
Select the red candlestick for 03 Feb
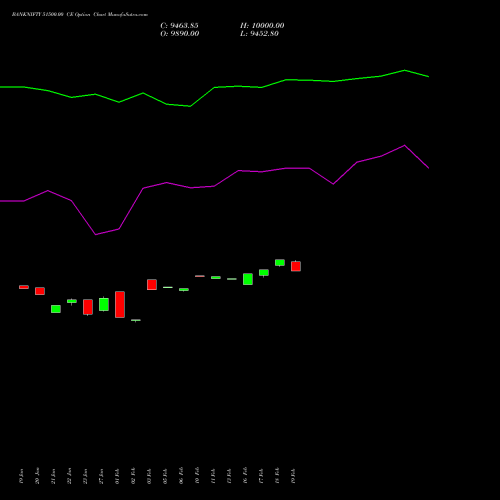click(x=152, y=285)
